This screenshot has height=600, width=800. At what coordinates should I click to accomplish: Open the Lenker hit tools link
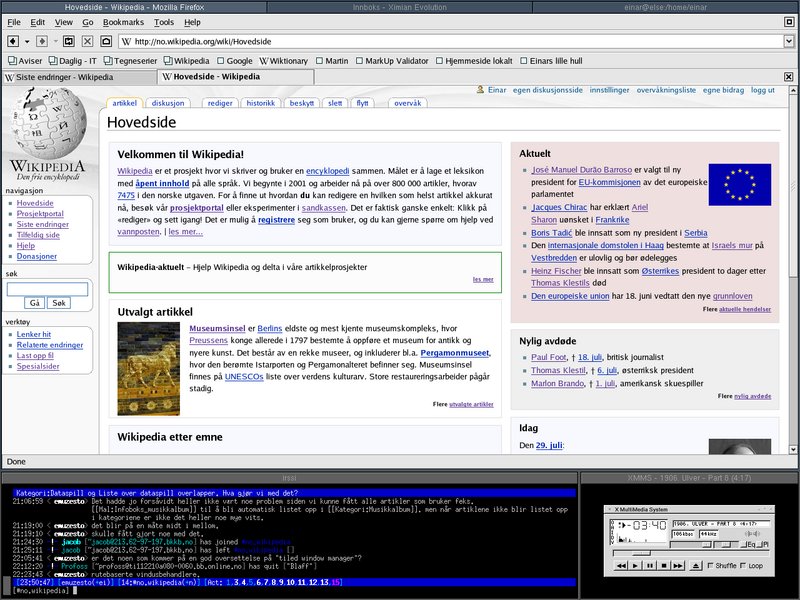click(34, 334)
